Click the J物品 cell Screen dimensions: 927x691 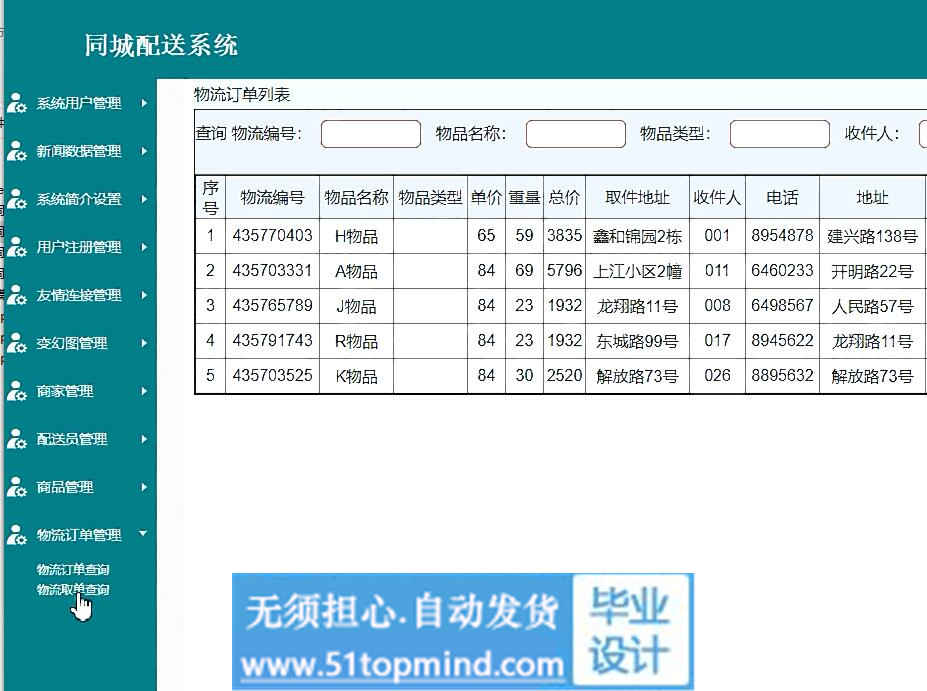pos(356,306)
